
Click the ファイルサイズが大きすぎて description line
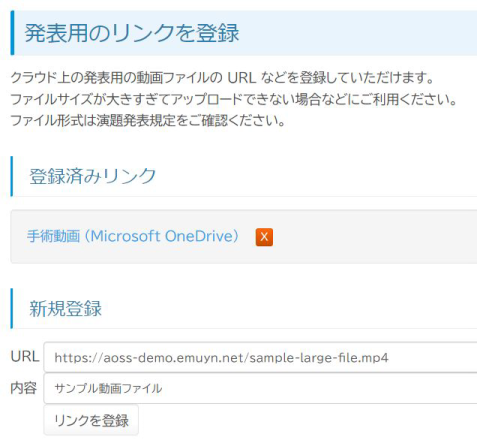[x=234, y=99]
